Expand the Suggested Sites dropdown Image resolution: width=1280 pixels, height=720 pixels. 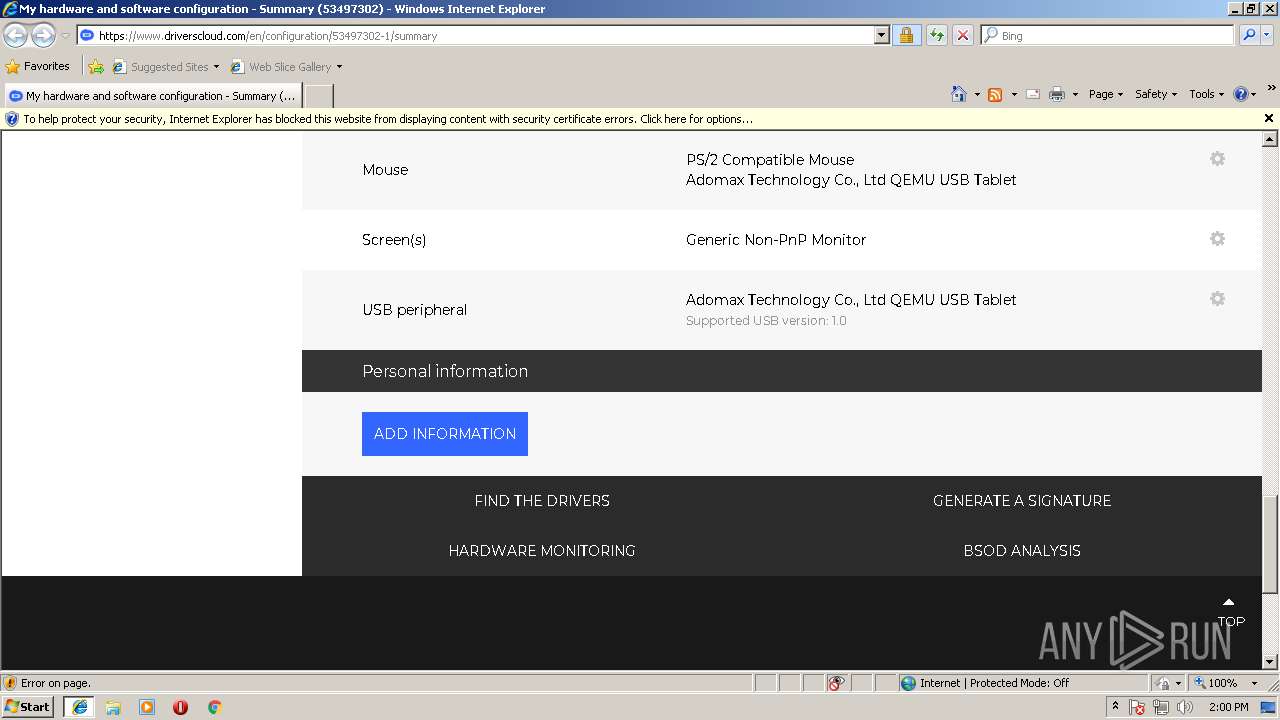pyautogui.click(x=216, y=67)
